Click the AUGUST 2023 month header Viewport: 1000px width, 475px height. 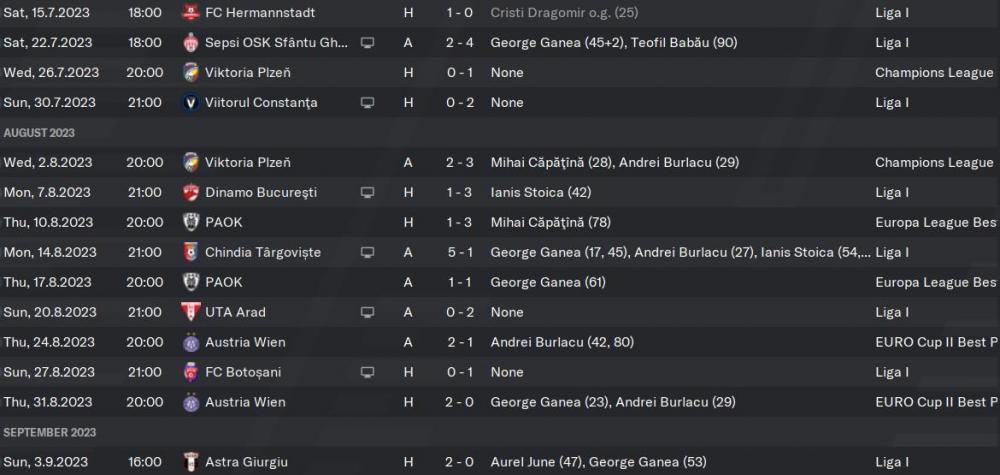pyautogui.click(x=39, y=133)
